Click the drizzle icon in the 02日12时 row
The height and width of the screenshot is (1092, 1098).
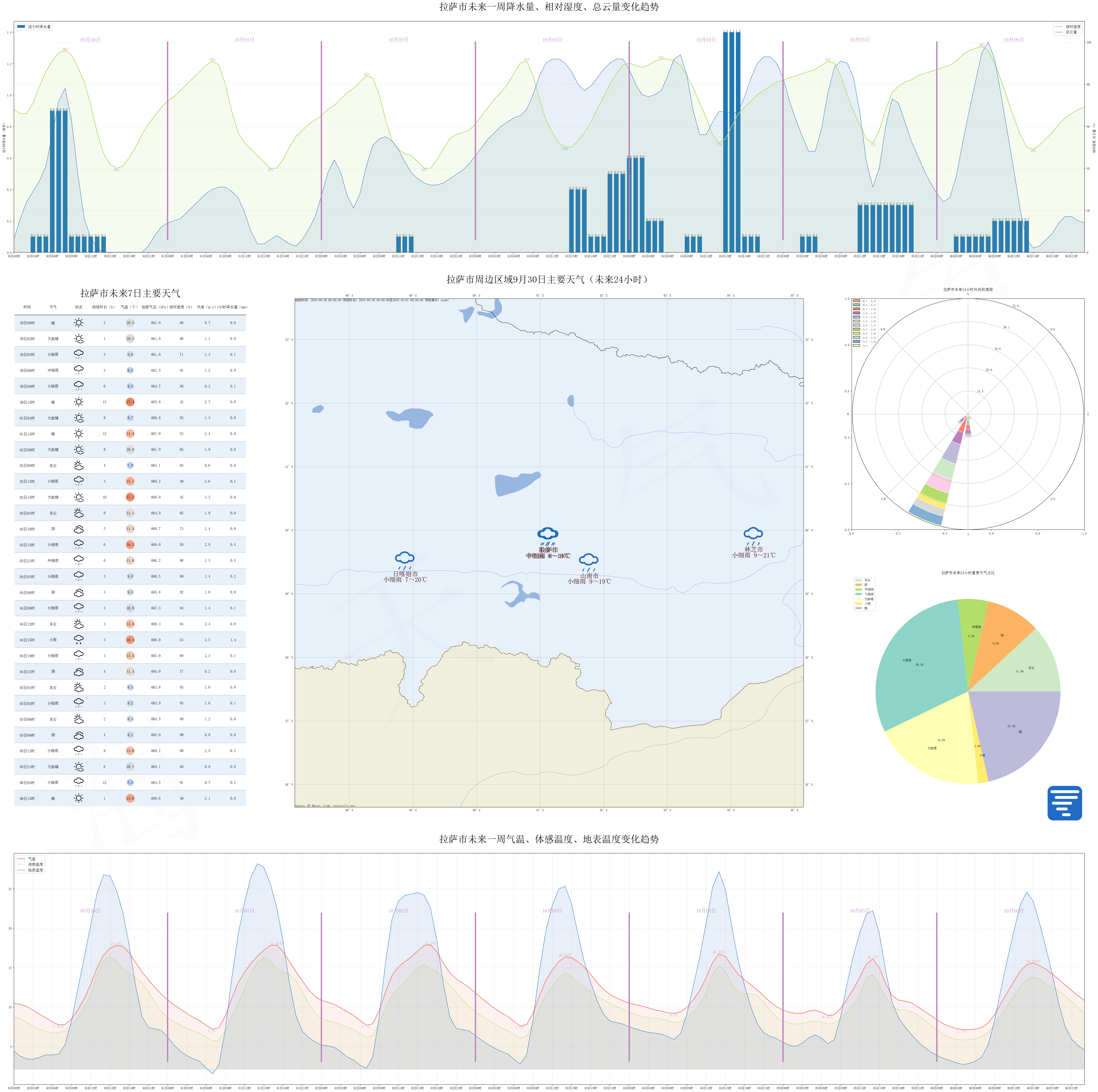pos(79,481)
